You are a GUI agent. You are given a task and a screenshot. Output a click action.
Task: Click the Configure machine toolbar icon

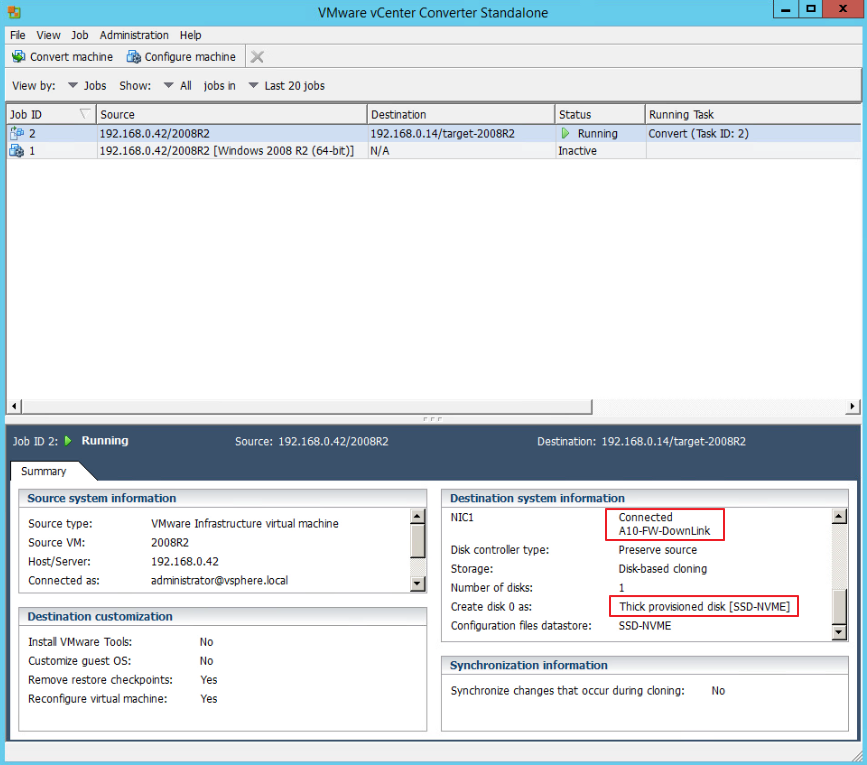(133, 56)
